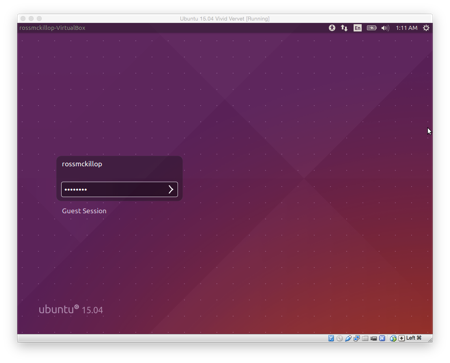This screenshot has width=450, height=363.
Task: Select the rossmckillop user name
Action: coord(82,164)
